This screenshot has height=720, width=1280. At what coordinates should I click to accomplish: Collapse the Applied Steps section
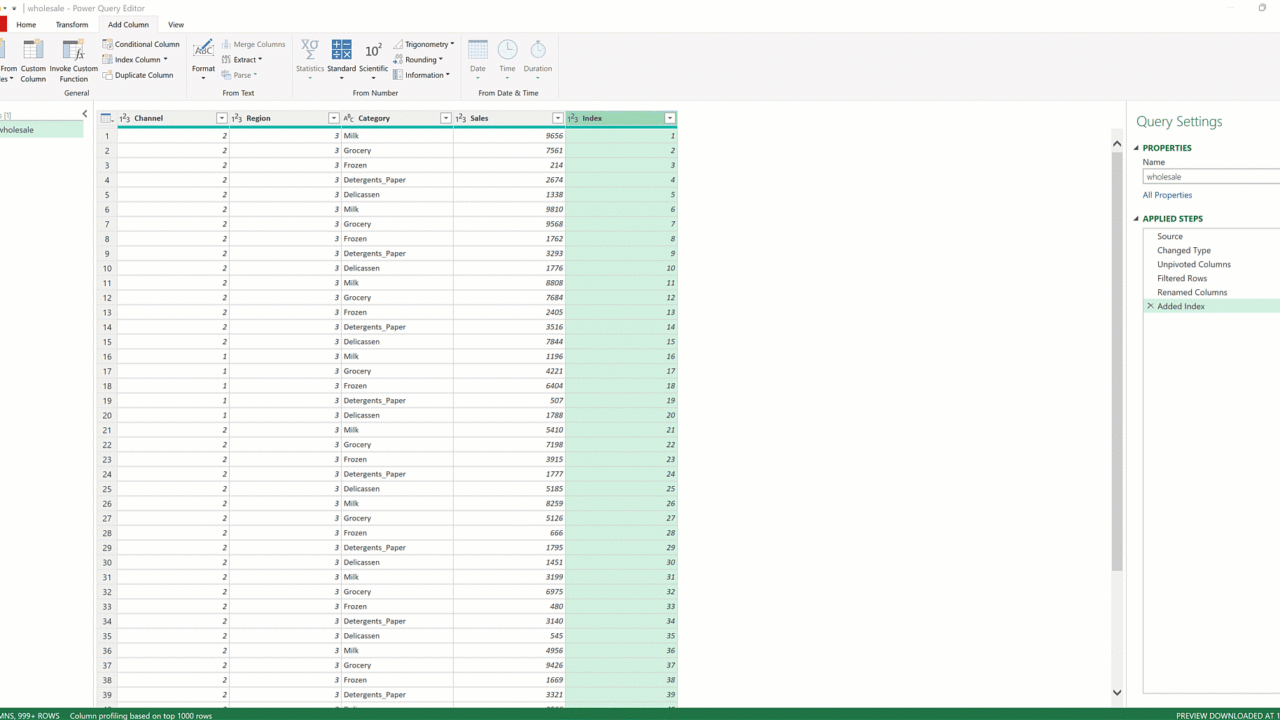(1137, 219)
